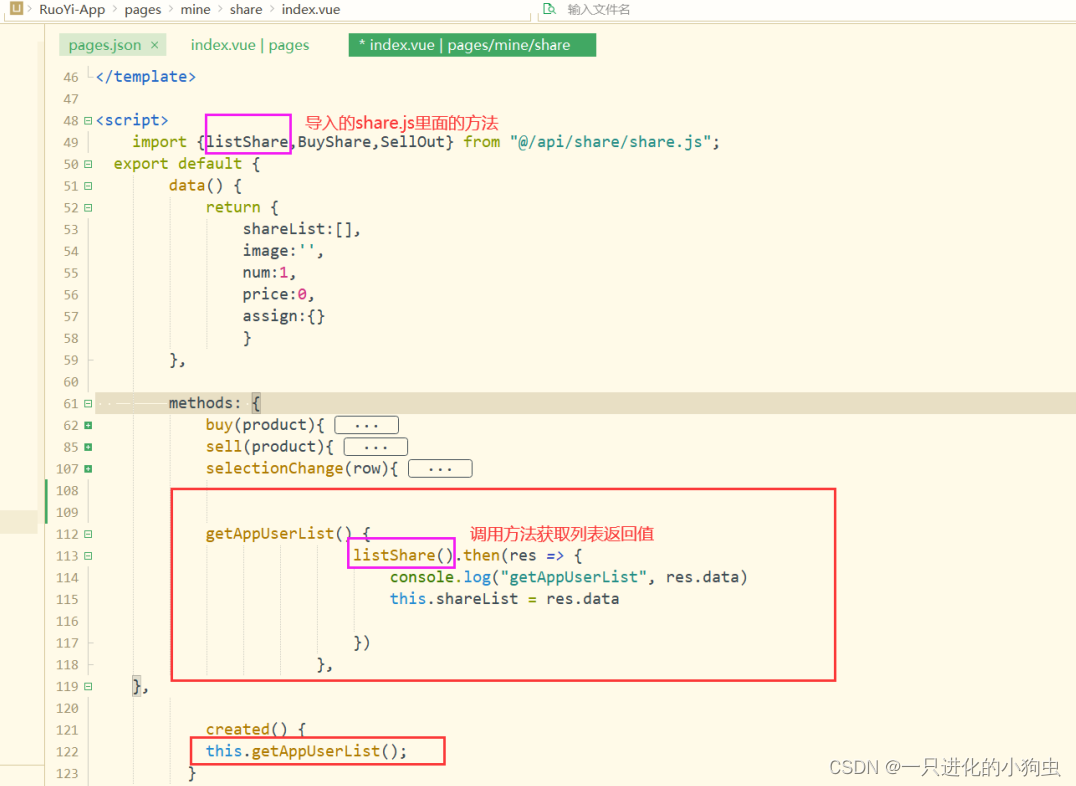Image resolution: width=1076 pixels, height=786 pixels.
Task: Close the pages.json tab
Action: coord(155,45)
